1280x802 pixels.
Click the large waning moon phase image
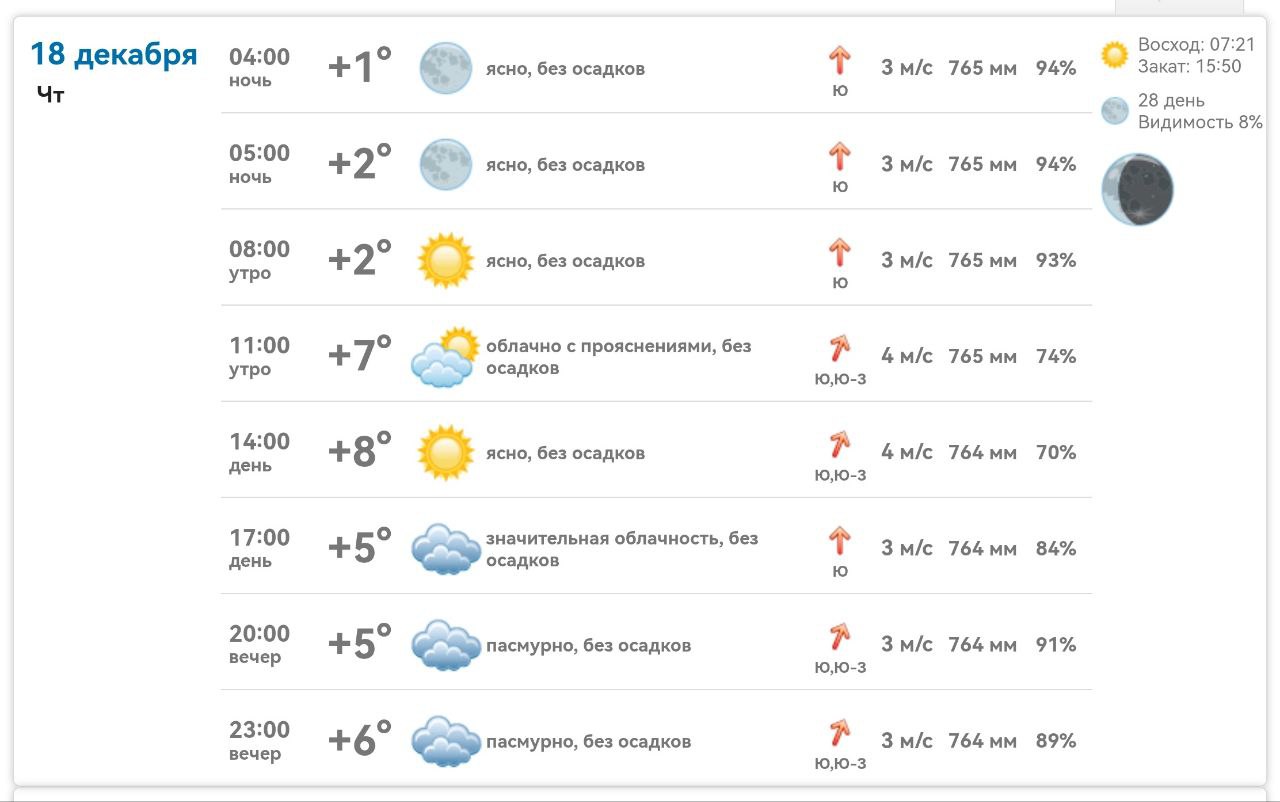tap(1137, 189)
